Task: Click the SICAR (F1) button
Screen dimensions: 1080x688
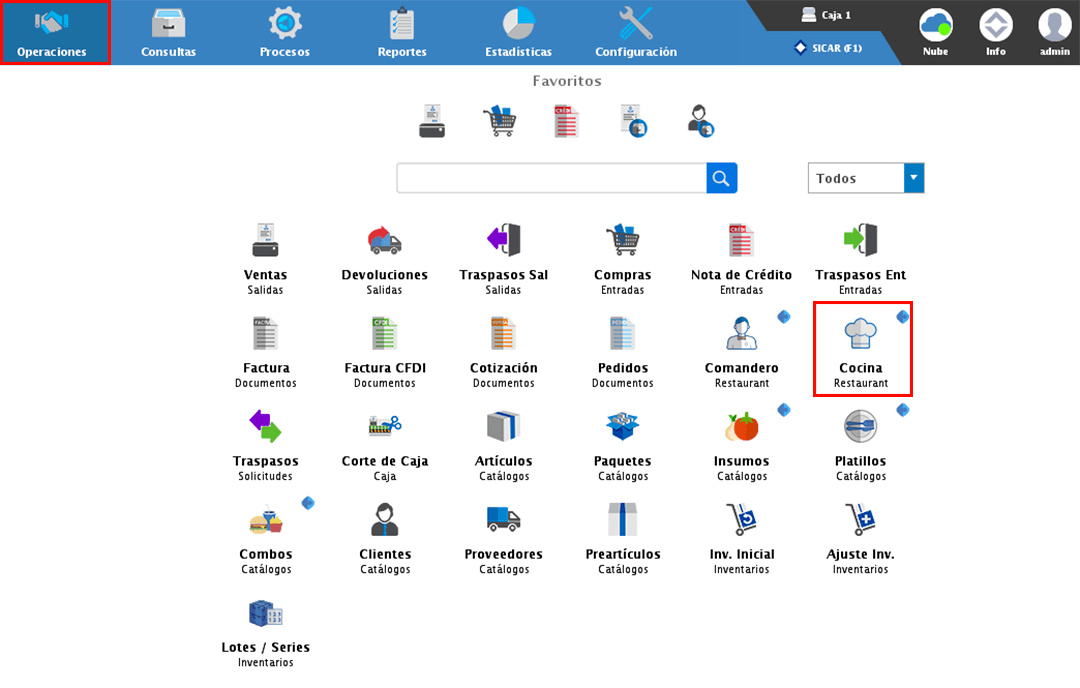Action: pos(828,48)
